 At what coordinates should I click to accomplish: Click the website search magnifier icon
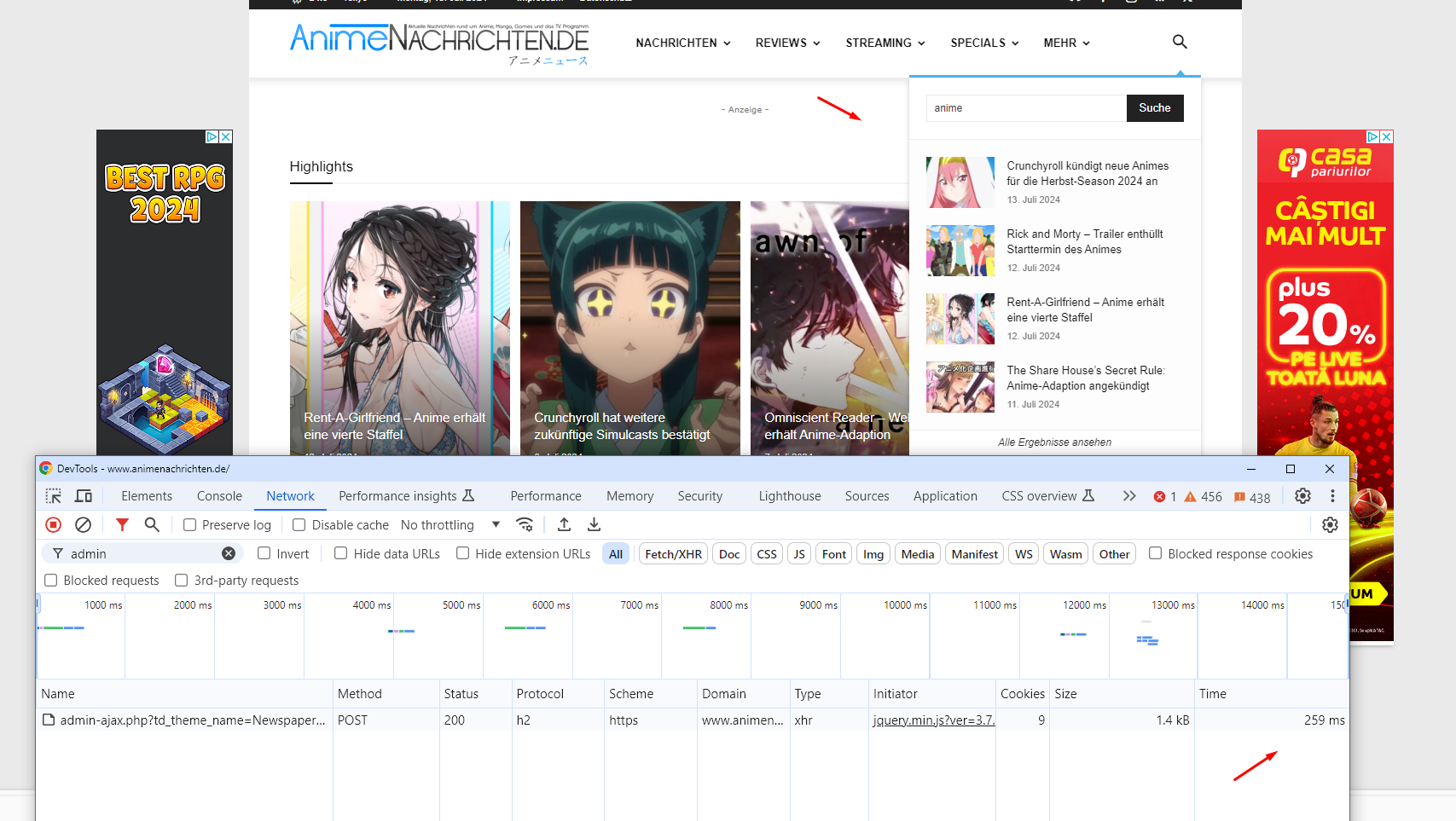(x=1180, y=42)
